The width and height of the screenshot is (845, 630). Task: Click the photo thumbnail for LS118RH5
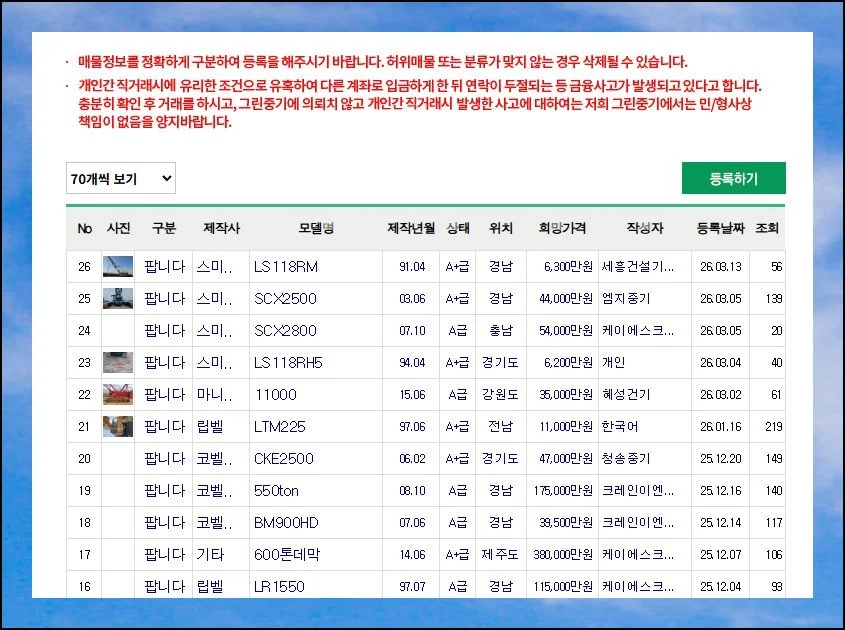pos(118,362)
